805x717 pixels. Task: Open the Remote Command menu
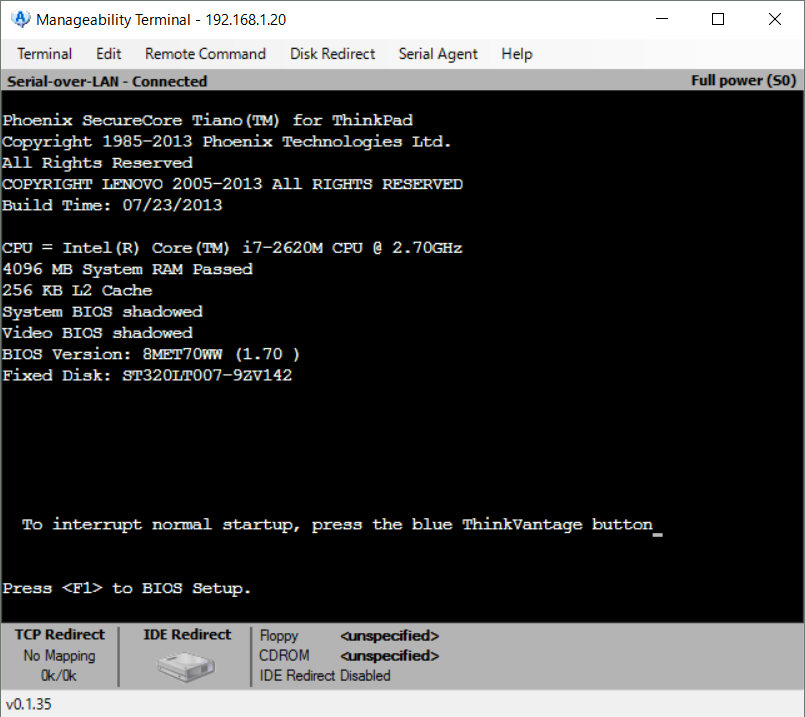205,54
